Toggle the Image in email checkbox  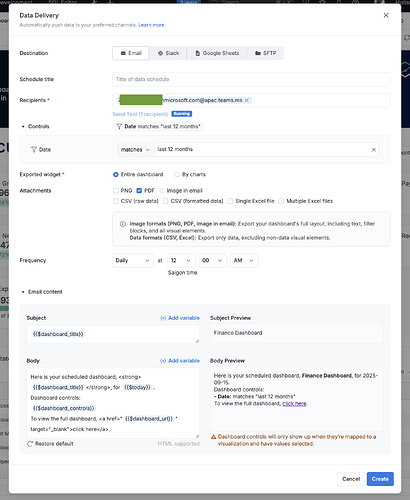(162, 191)
